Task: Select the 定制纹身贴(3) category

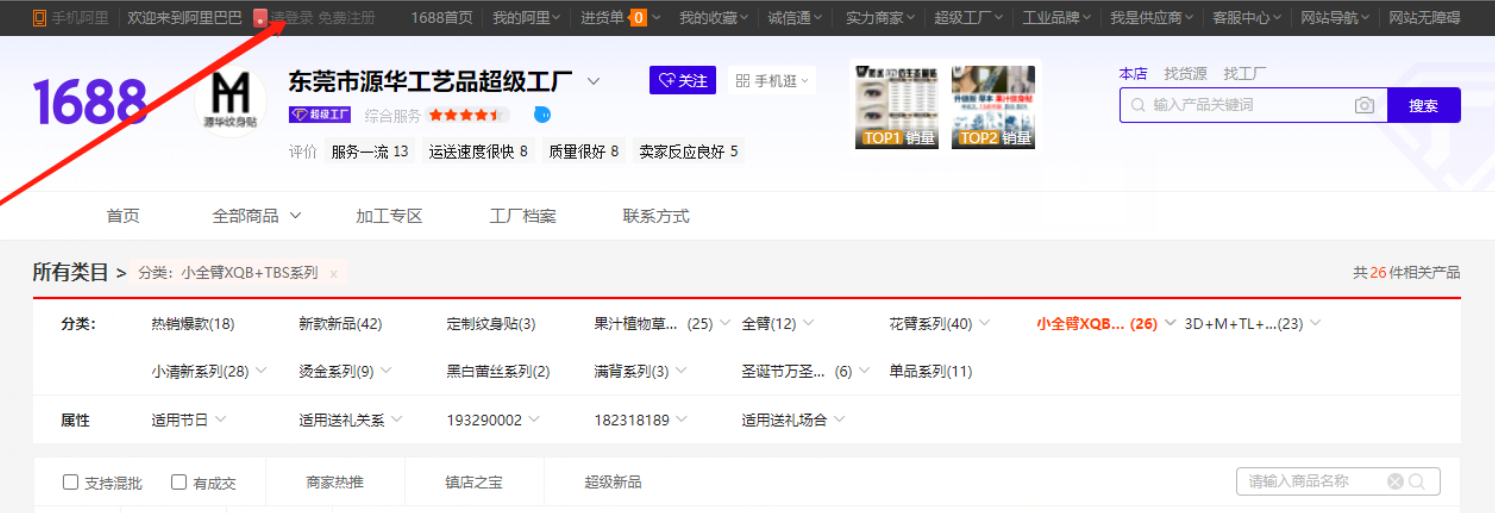Action: (491, 324)
